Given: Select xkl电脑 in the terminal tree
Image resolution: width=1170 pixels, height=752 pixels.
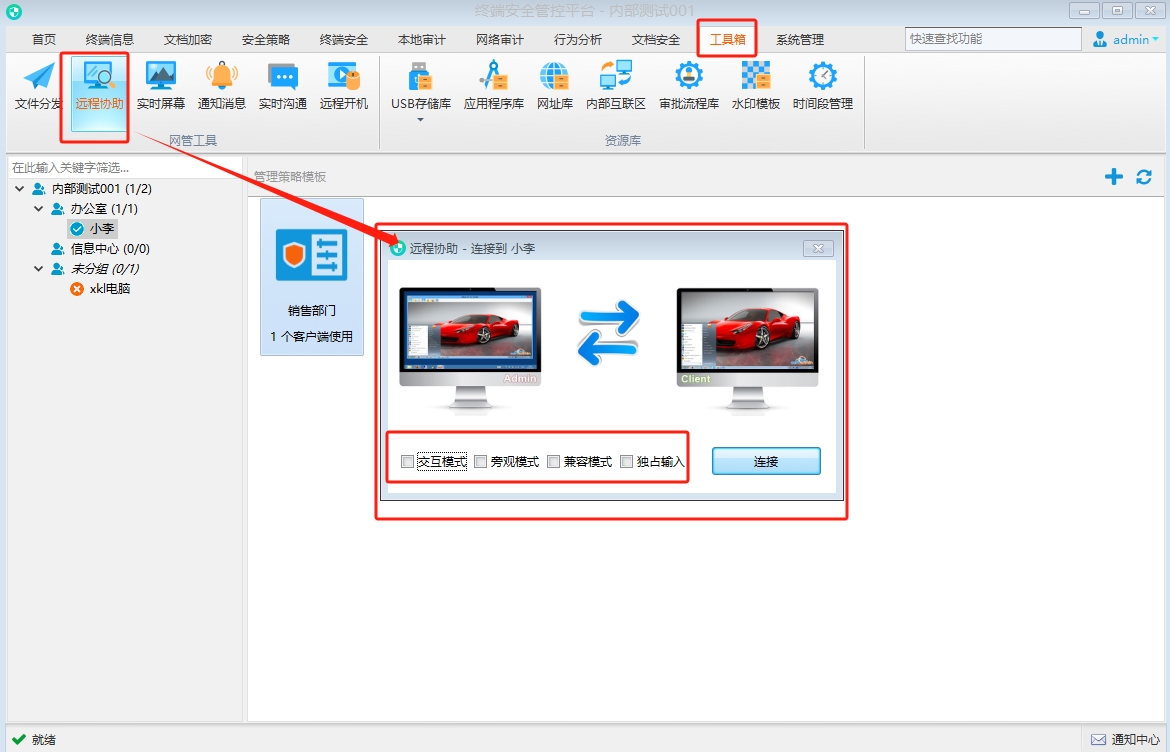Looking at the screenshot, I should [x=110, y=289].
